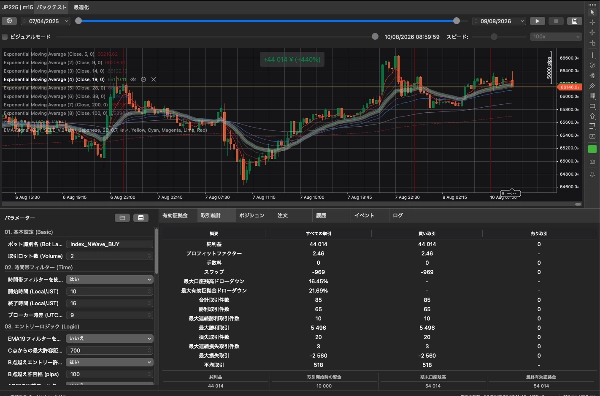The image size is (600, 396).
Task: Open the 履歴 tab
Action: coord(321,215)
